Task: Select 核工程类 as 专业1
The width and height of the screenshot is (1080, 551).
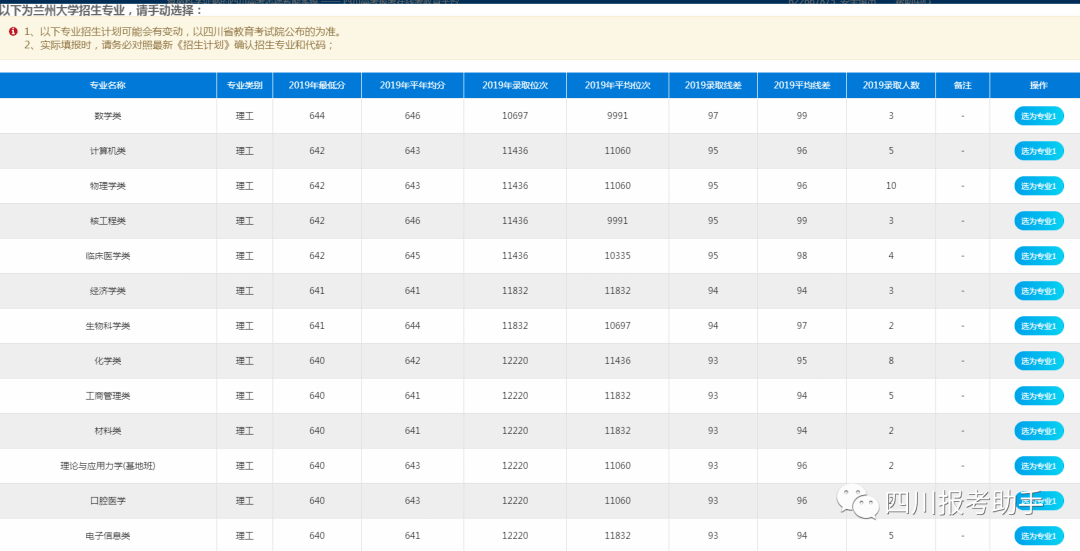Action: pyautogui.click(x=1038, y=221)
